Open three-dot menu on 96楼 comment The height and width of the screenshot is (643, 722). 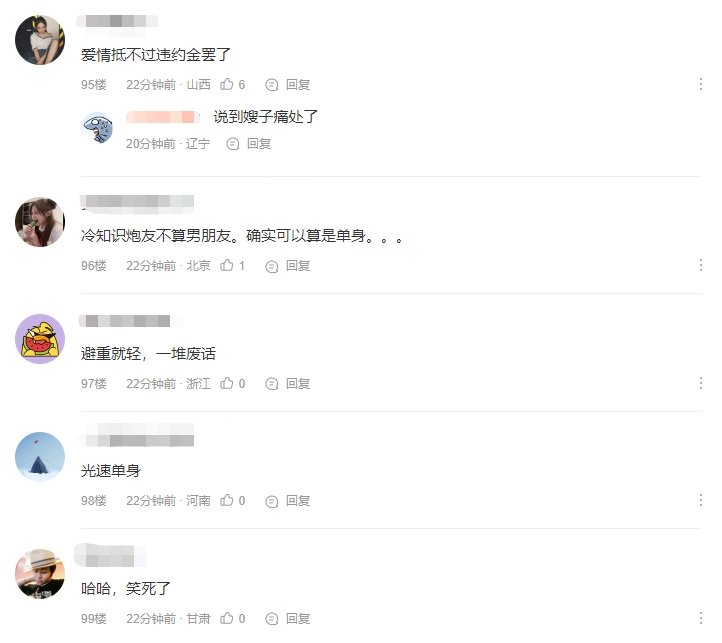(x=700, y=265)
